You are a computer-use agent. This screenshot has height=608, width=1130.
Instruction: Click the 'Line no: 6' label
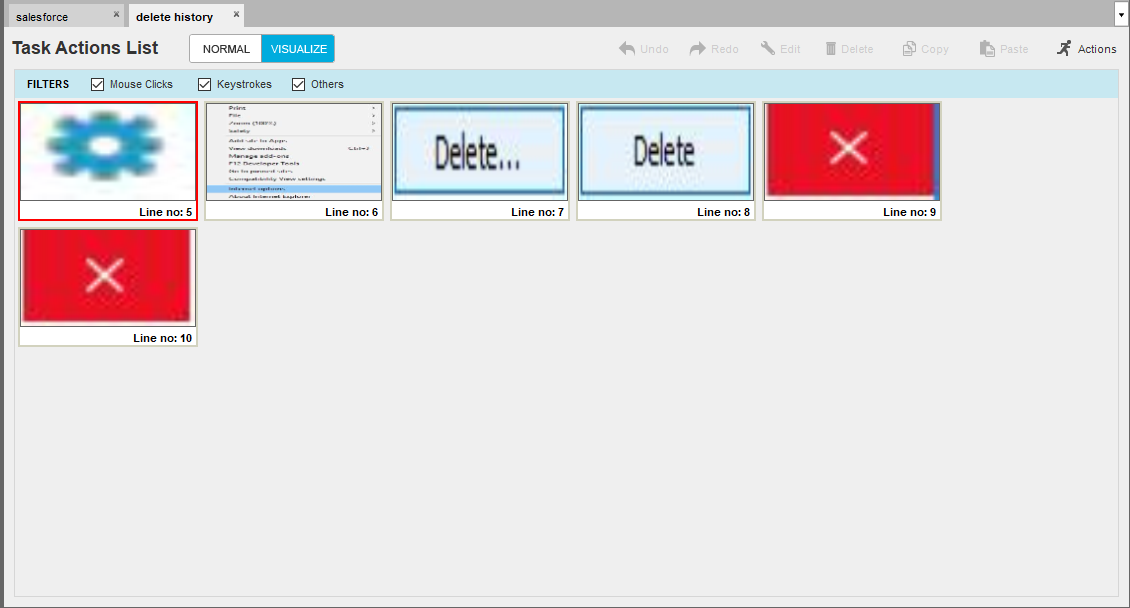coord(352,212)
